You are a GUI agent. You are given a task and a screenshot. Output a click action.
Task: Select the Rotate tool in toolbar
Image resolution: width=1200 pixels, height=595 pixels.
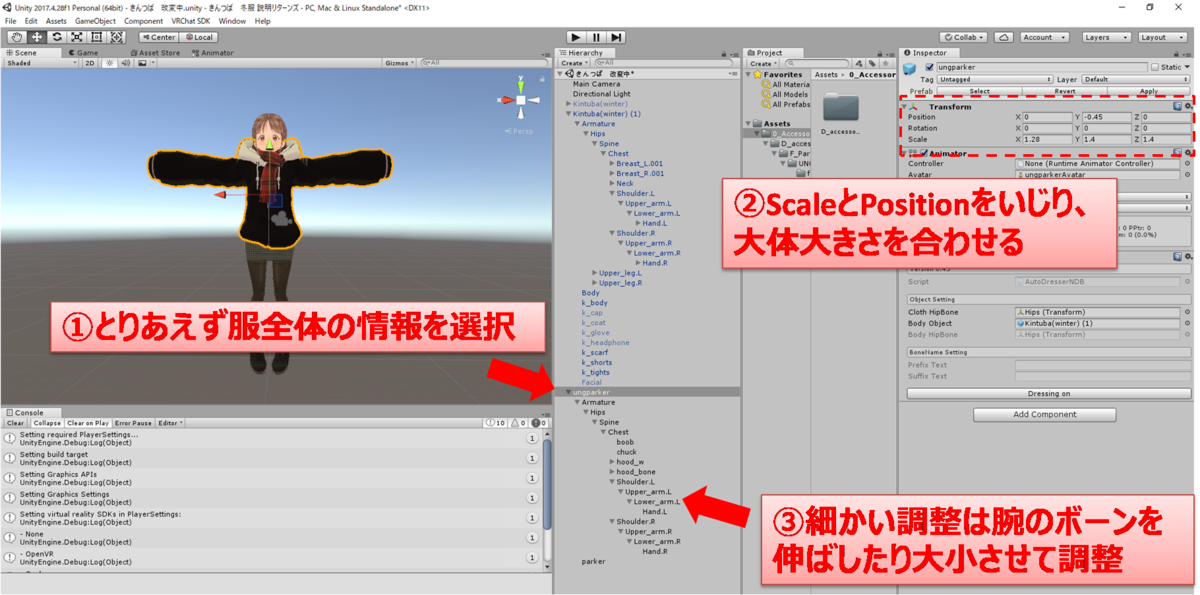point(57,37)
